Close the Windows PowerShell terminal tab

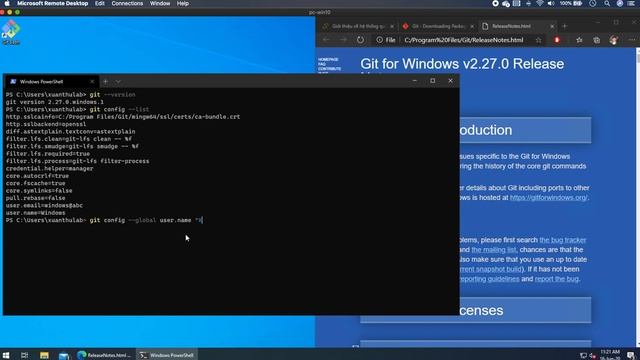pos(92,82)
